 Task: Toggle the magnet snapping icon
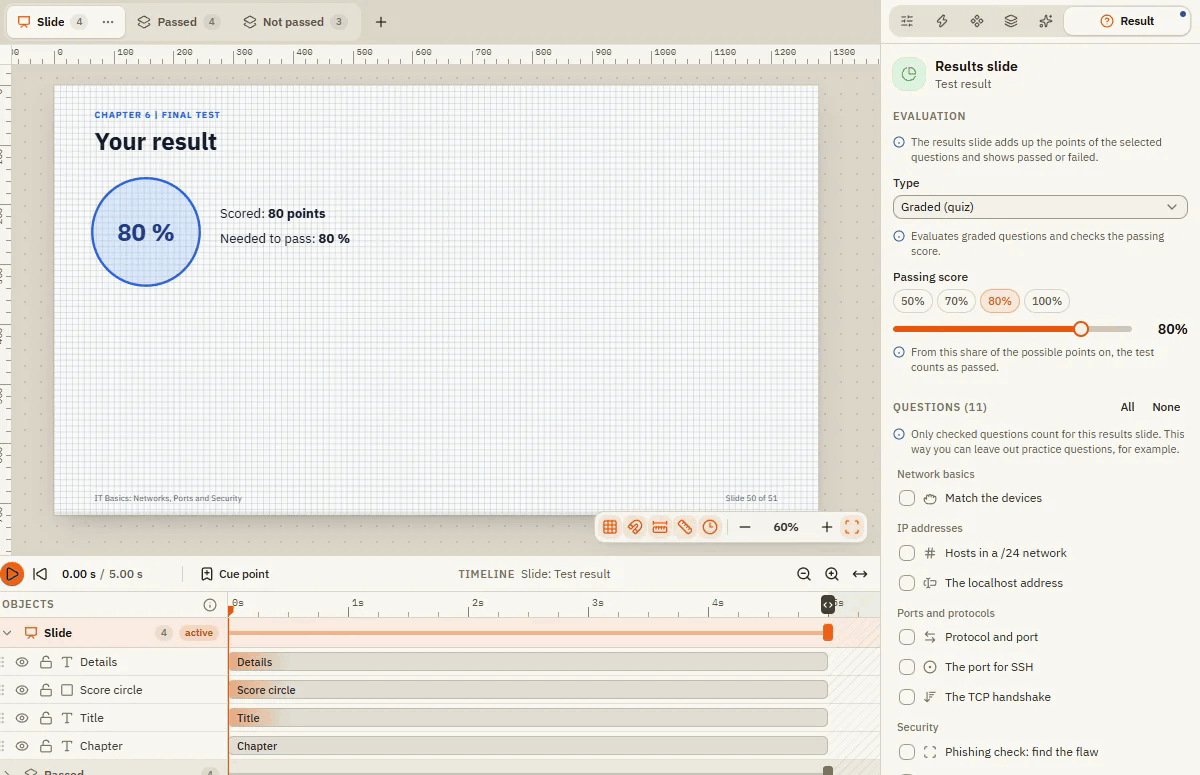coord(635,527)
